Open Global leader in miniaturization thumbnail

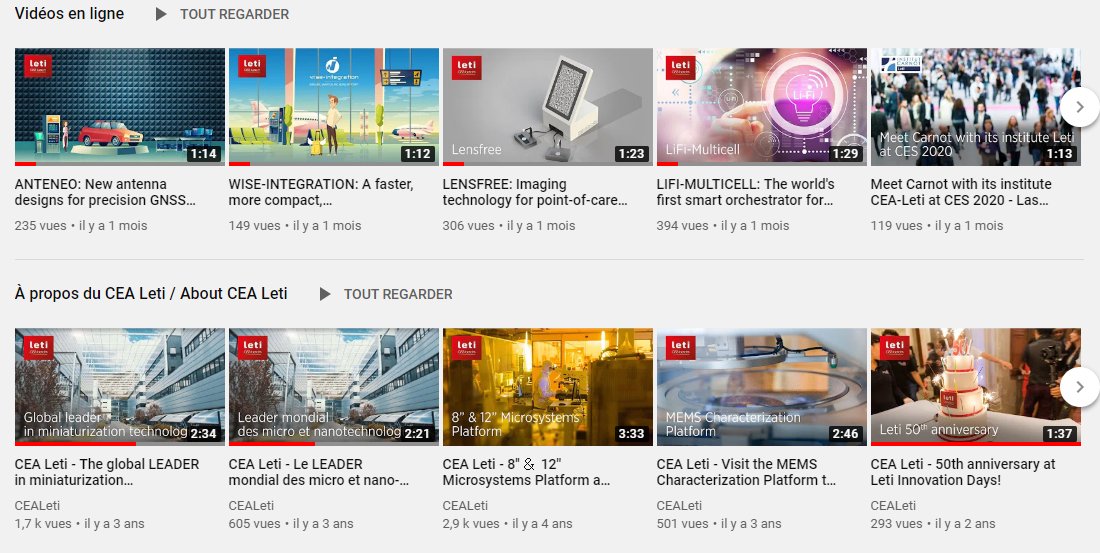click(x=120, y=387)
